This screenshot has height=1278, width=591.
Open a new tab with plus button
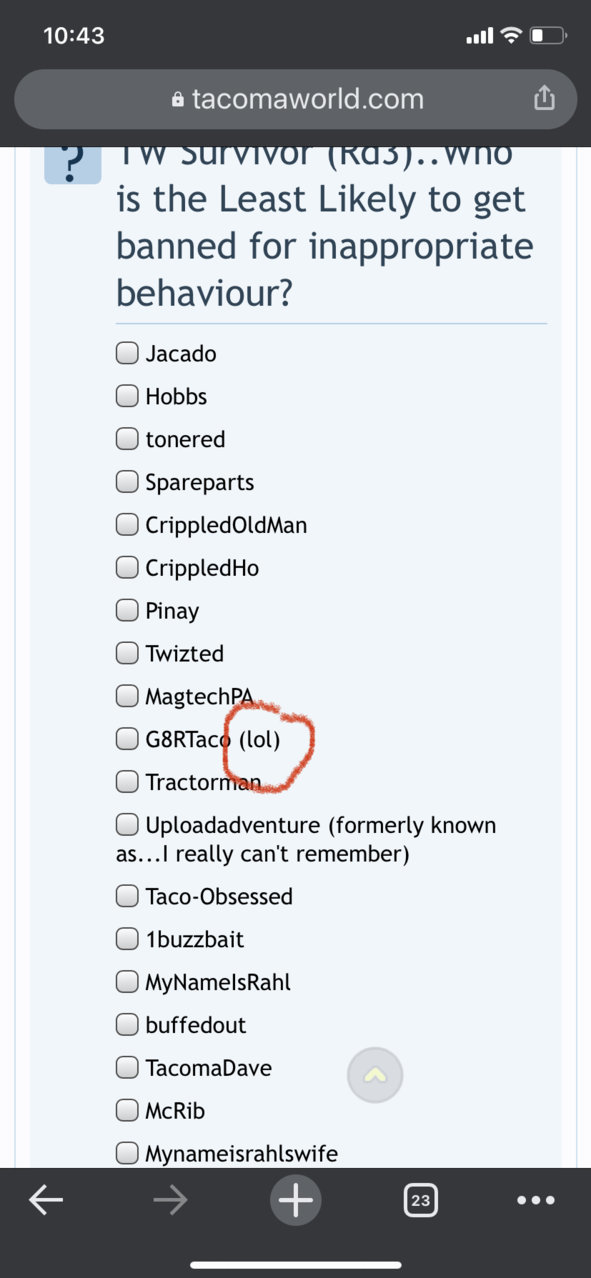pos(295,1200)
